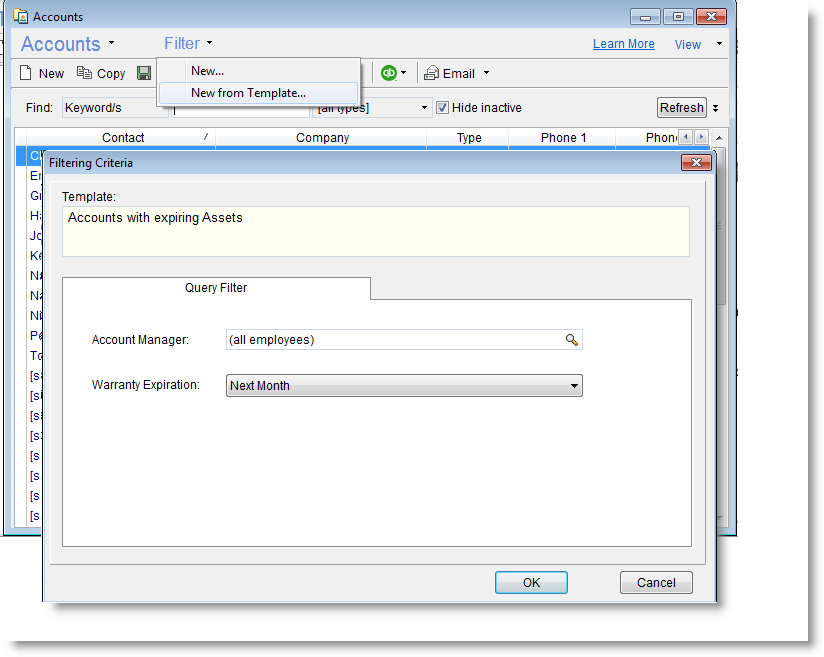Click the Accounts window title icon
The height and width of the screenshot is (657, 824).
coord(19,16)
